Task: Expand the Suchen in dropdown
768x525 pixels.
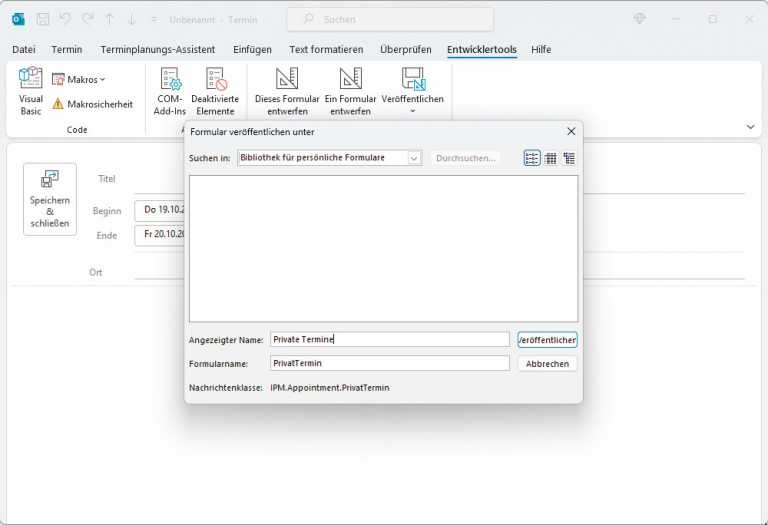Action: [x=414, y=158]
